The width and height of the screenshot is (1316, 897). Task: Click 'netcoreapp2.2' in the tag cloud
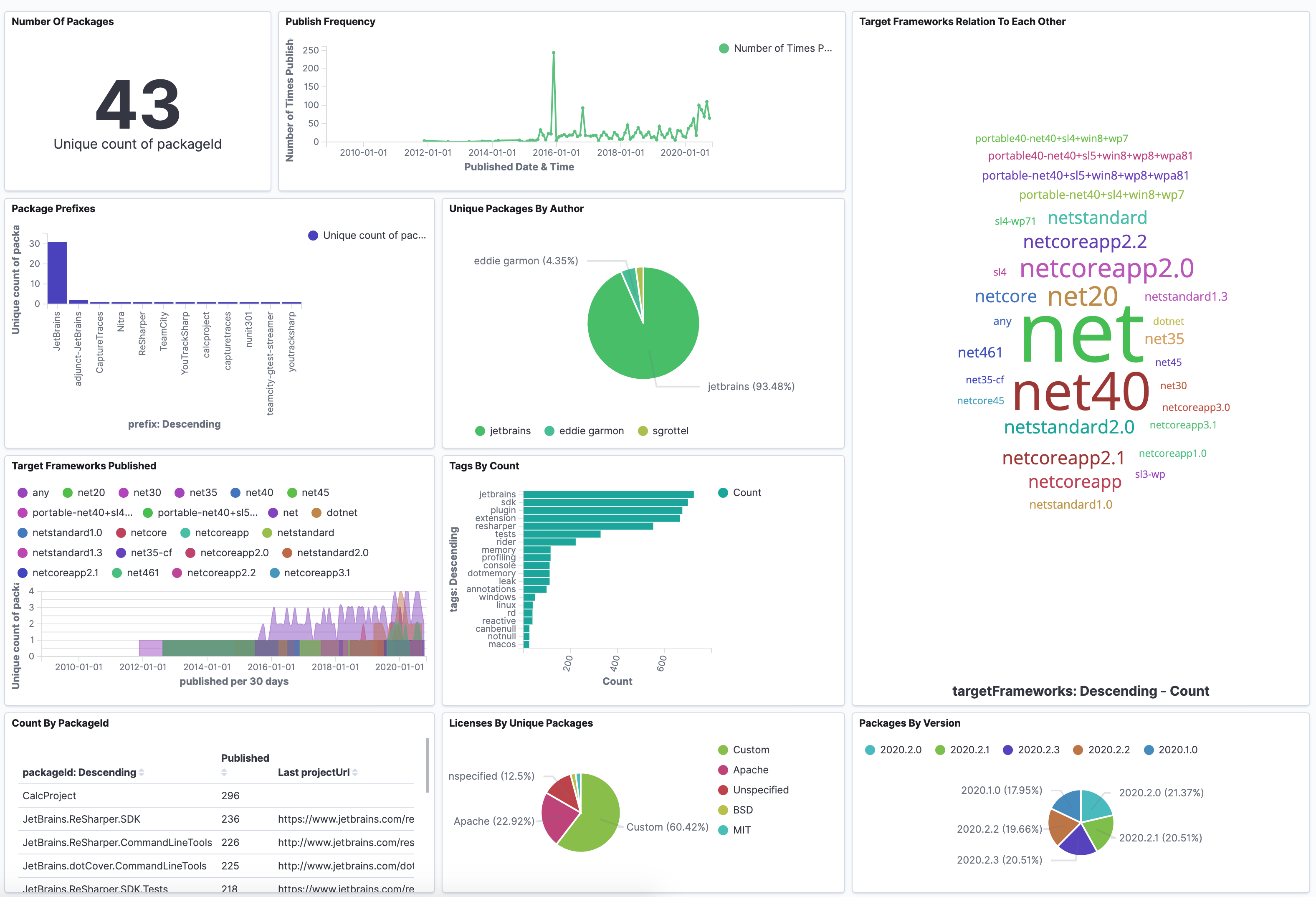pyautogui.click(x=1084, y=242)
